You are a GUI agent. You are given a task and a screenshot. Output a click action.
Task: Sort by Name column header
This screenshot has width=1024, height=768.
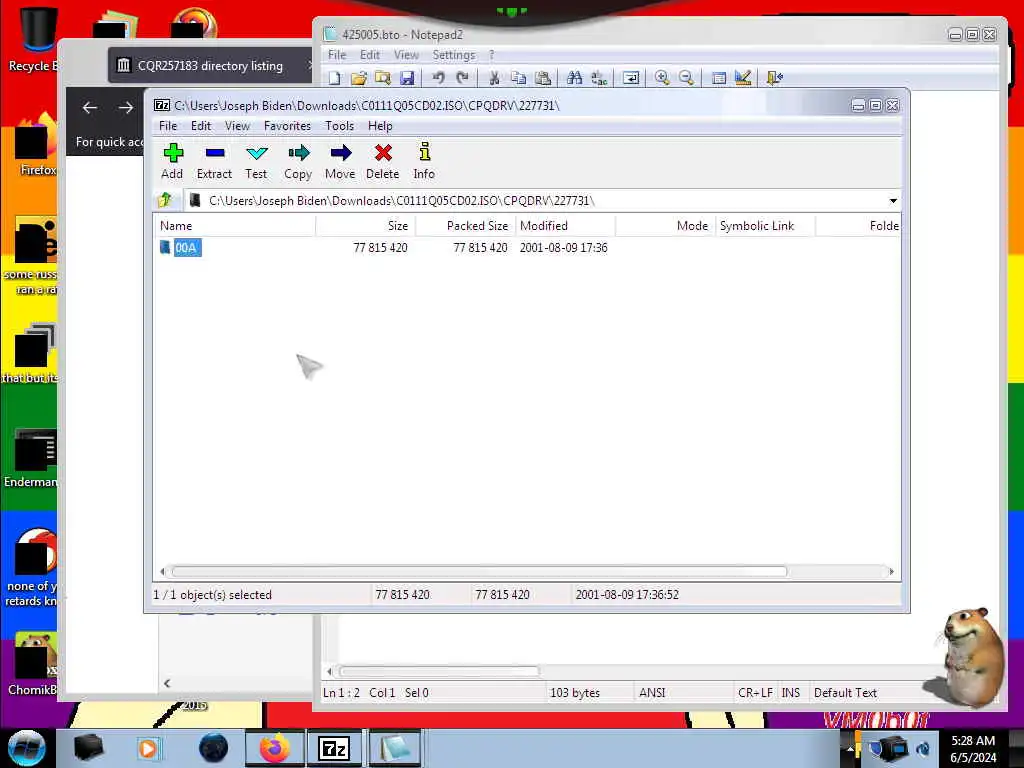(236, 226)
